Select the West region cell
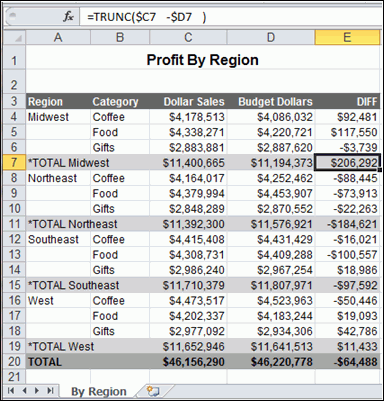384x401 pixels. [x=58, y=301]
